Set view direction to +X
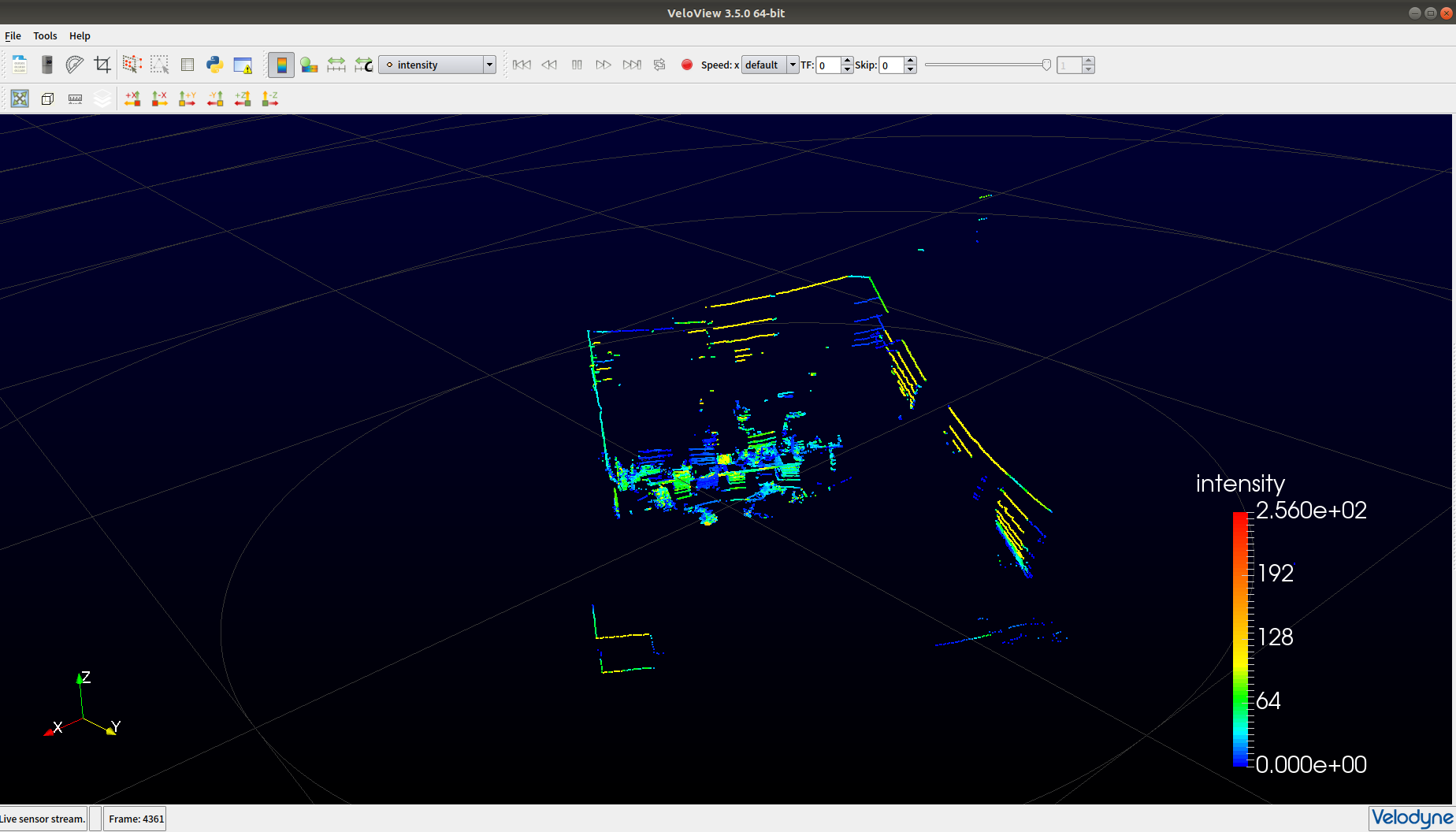Screen dimensions: 1456x832 click(x=132, y=98)
